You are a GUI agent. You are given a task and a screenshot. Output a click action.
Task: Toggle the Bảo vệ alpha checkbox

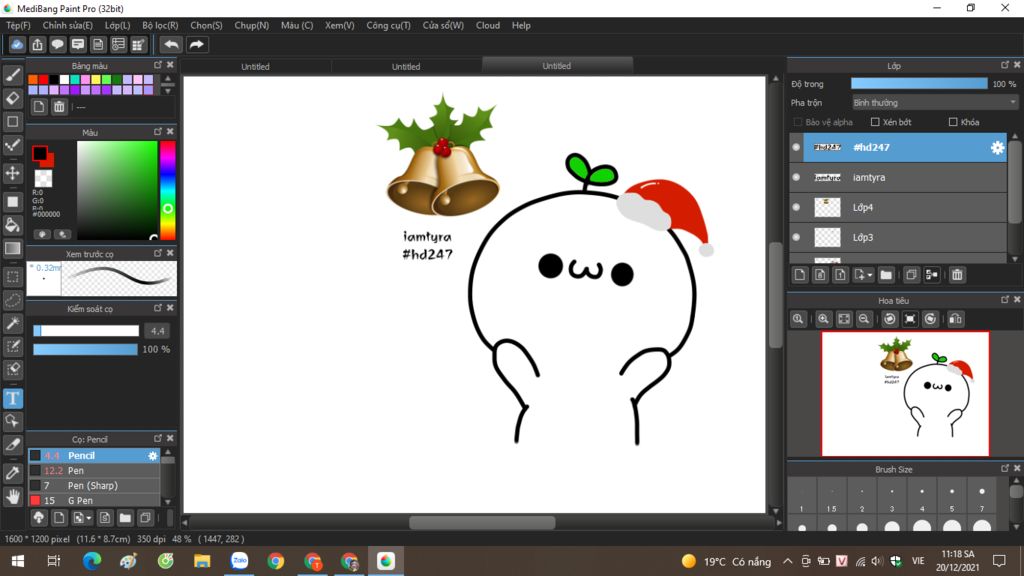point(797,122)
